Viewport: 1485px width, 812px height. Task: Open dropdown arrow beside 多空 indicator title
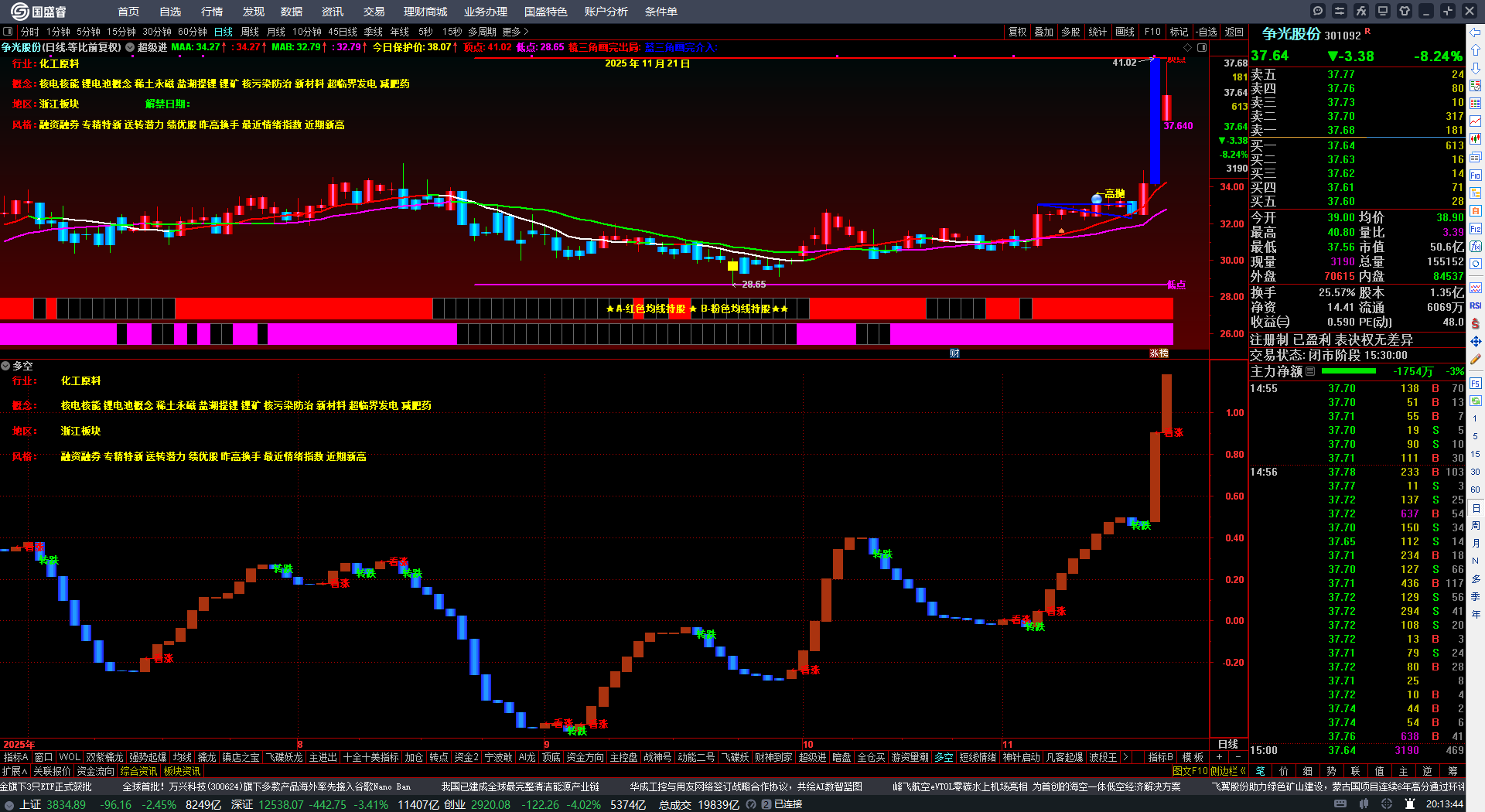click(x=5, y=366)
